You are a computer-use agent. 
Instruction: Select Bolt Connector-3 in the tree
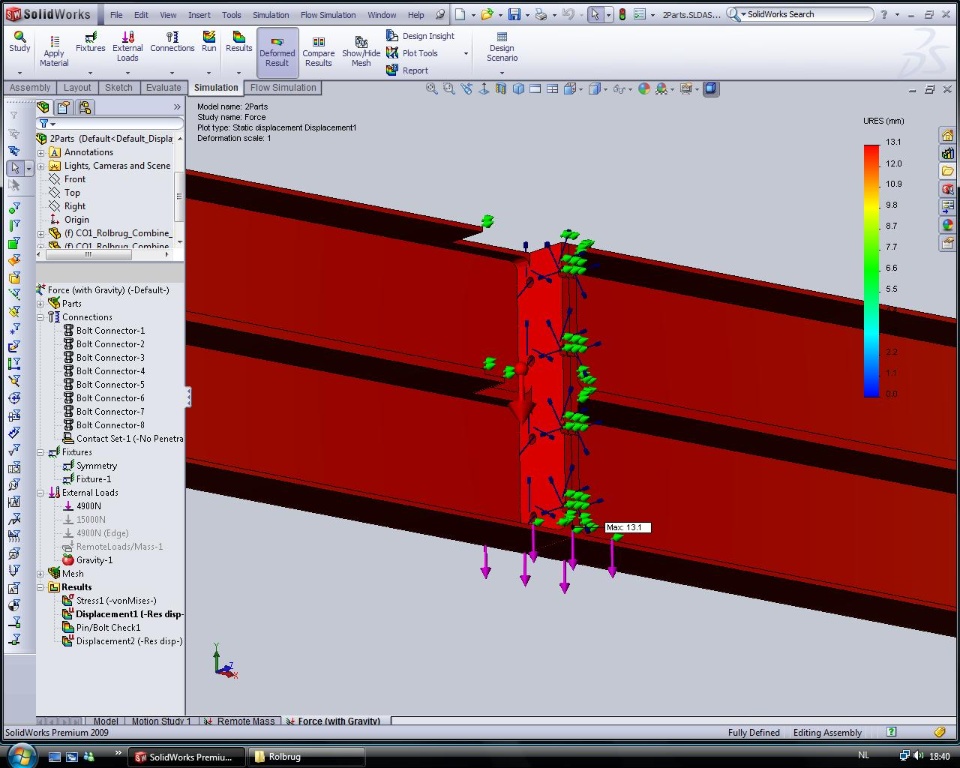coord(110,357)
